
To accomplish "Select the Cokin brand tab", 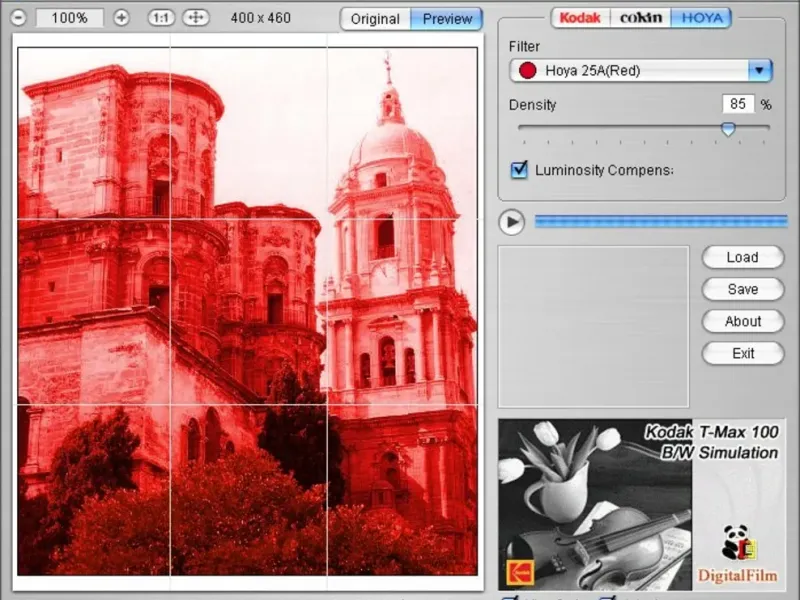I will (x=640, y=18).
